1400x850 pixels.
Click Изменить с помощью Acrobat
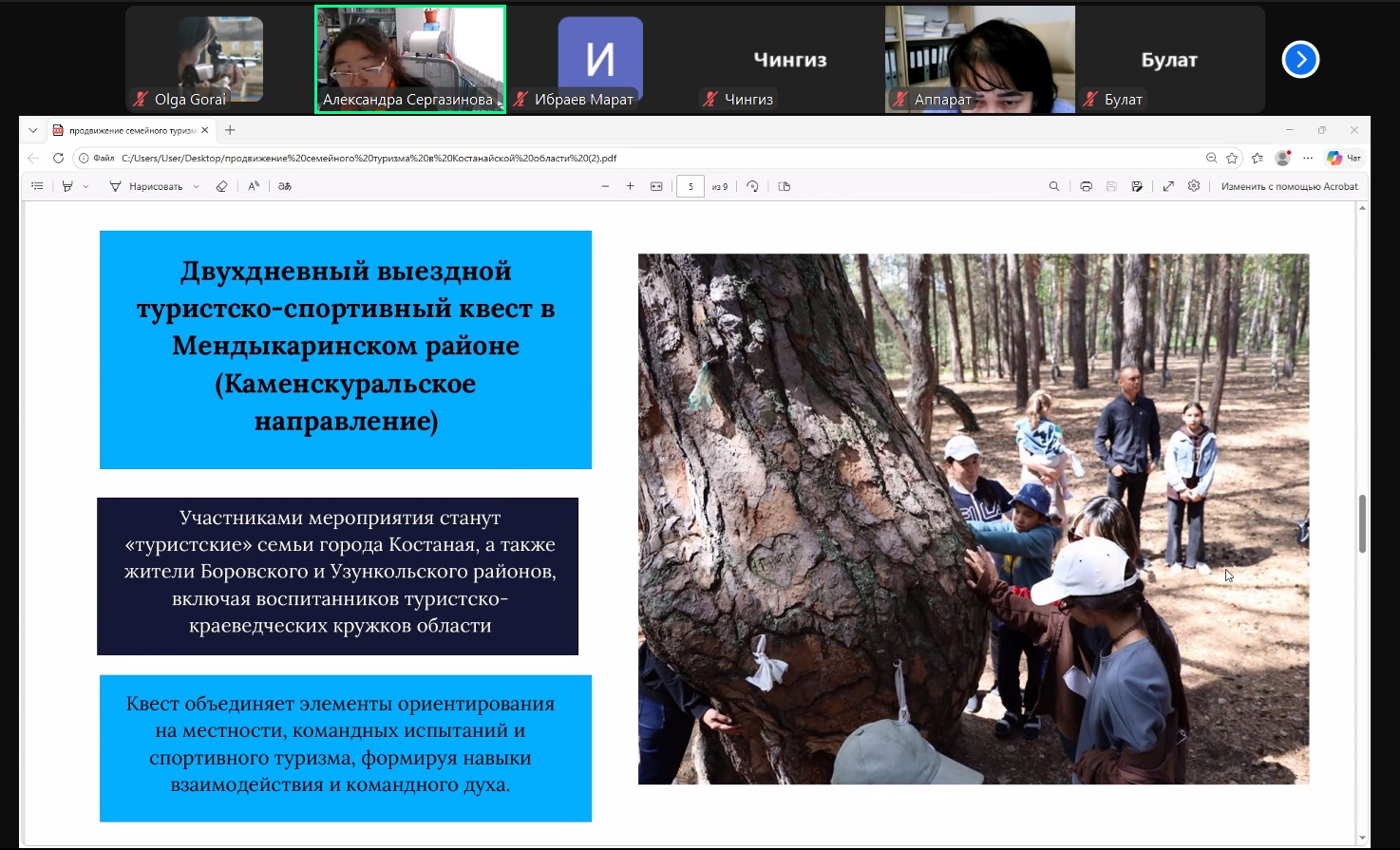click(1289, 186)
